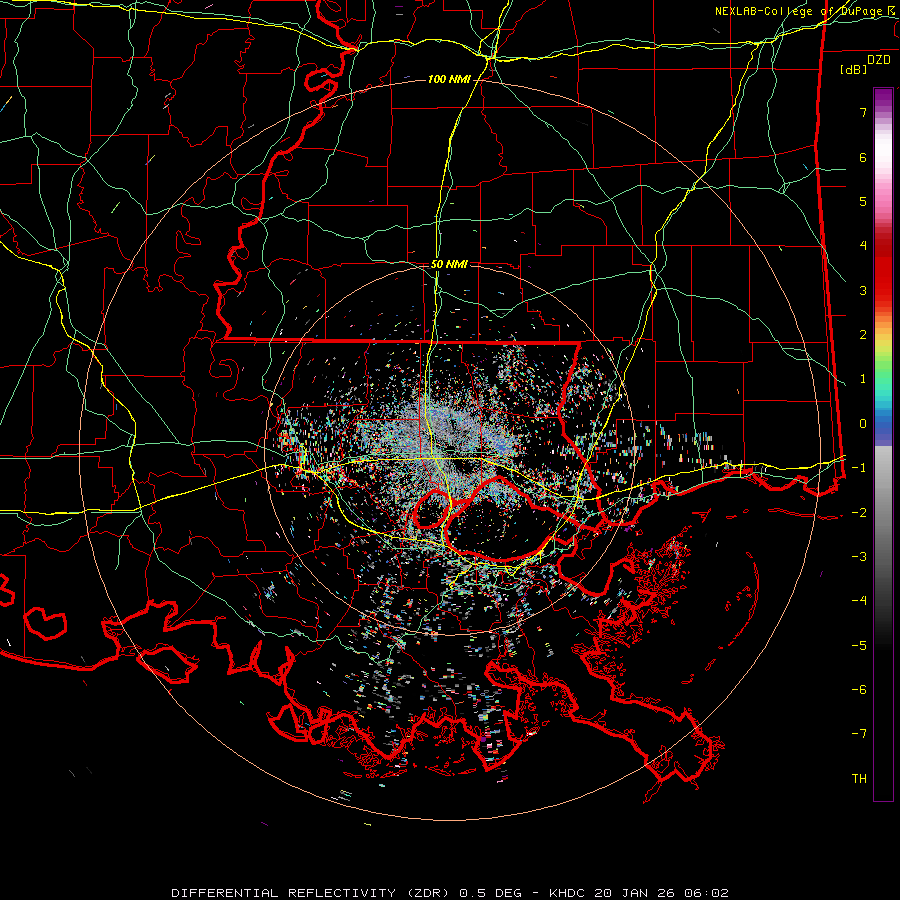
Task: Click the 3 value on the color scale
Action: point(863,290)
